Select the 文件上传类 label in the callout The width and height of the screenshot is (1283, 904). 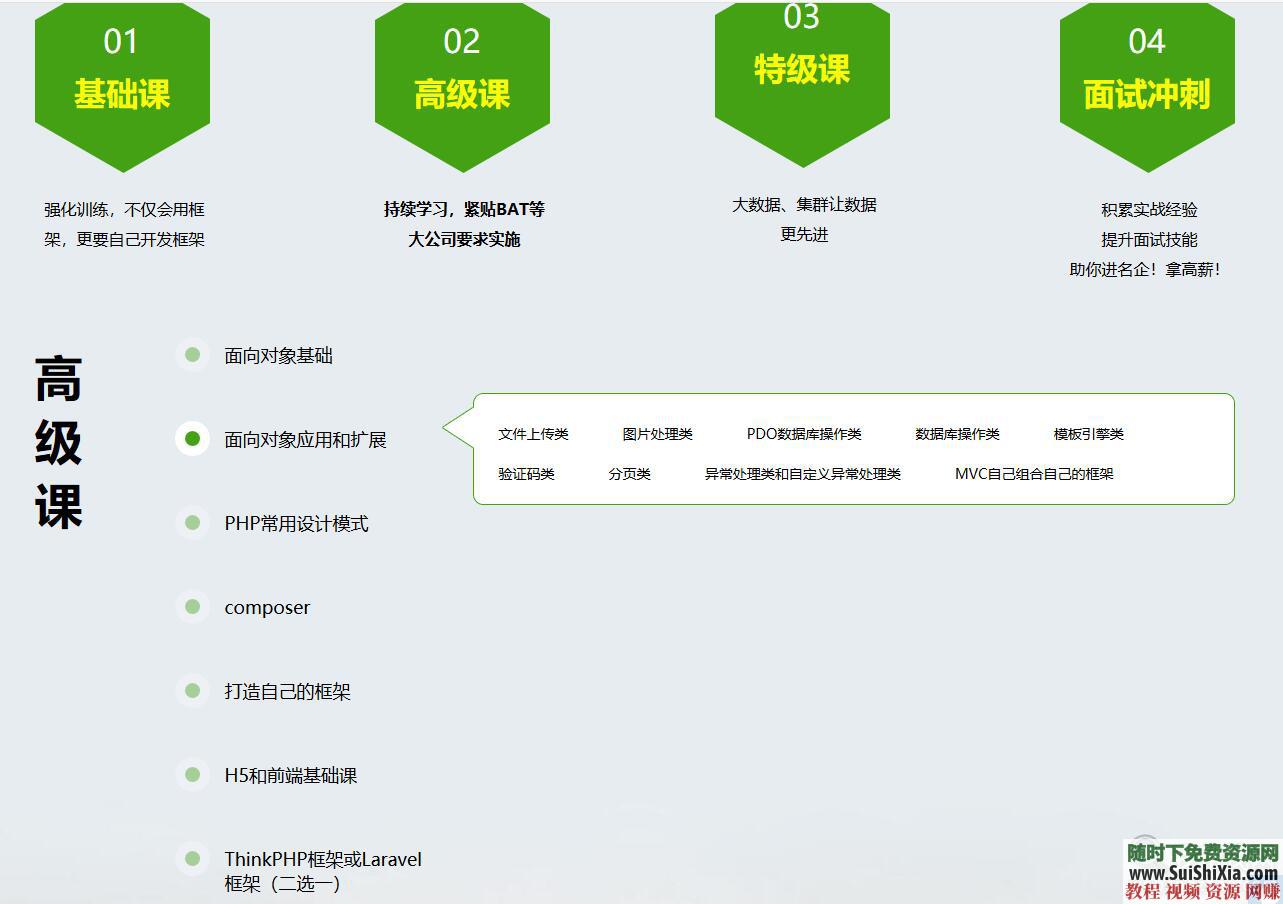click(533, 434)
